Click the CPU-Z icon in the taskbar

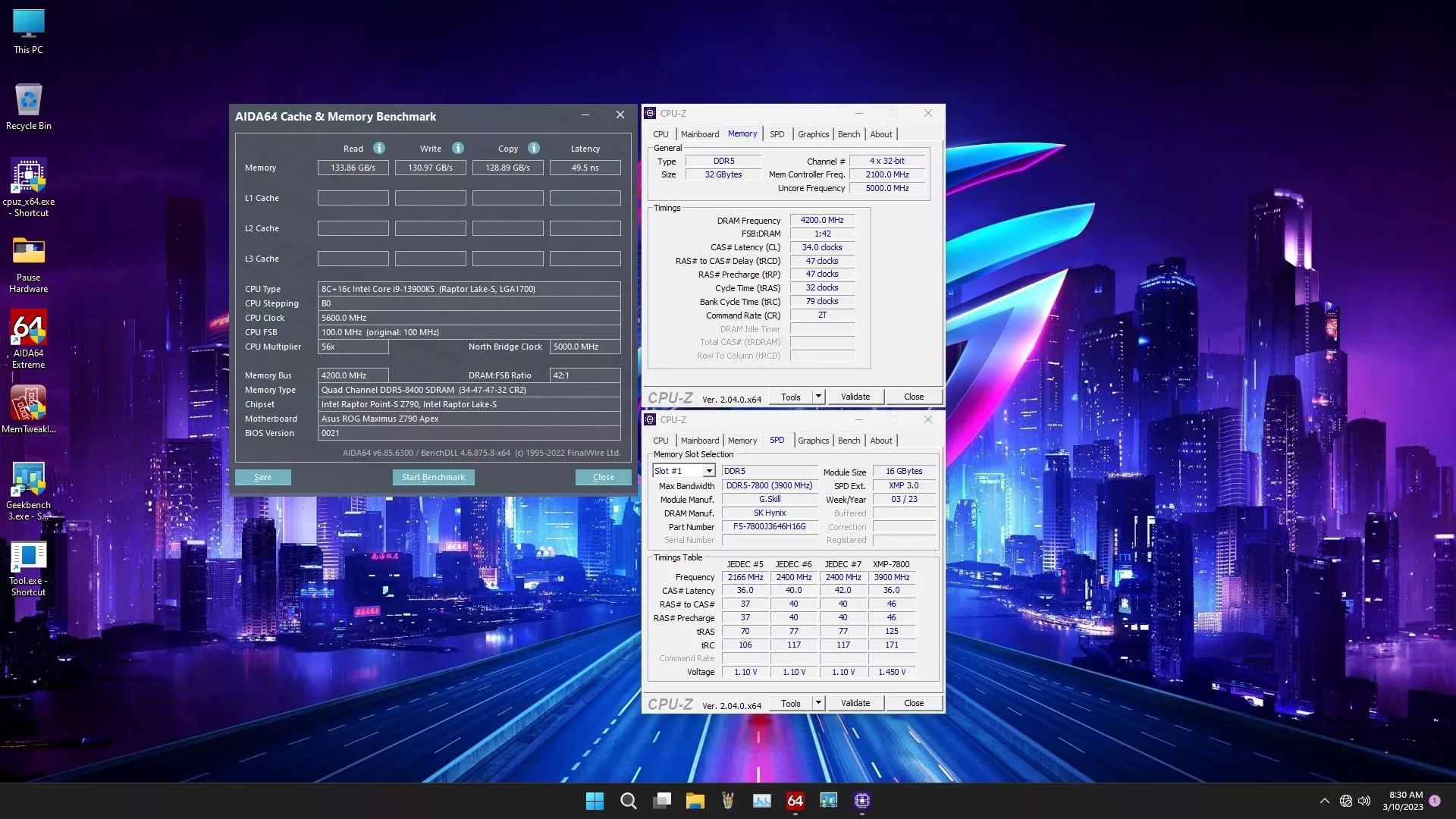[x=862, y=801]
